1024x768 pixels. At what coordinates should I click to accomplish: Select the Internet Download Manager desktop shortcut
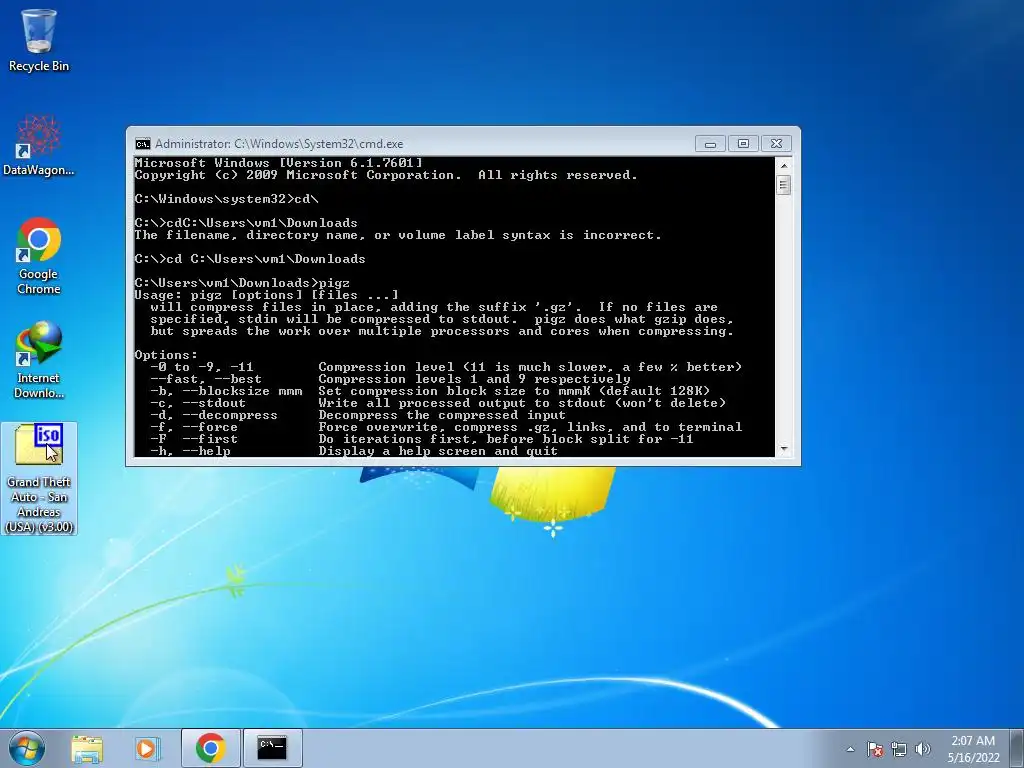39,359
